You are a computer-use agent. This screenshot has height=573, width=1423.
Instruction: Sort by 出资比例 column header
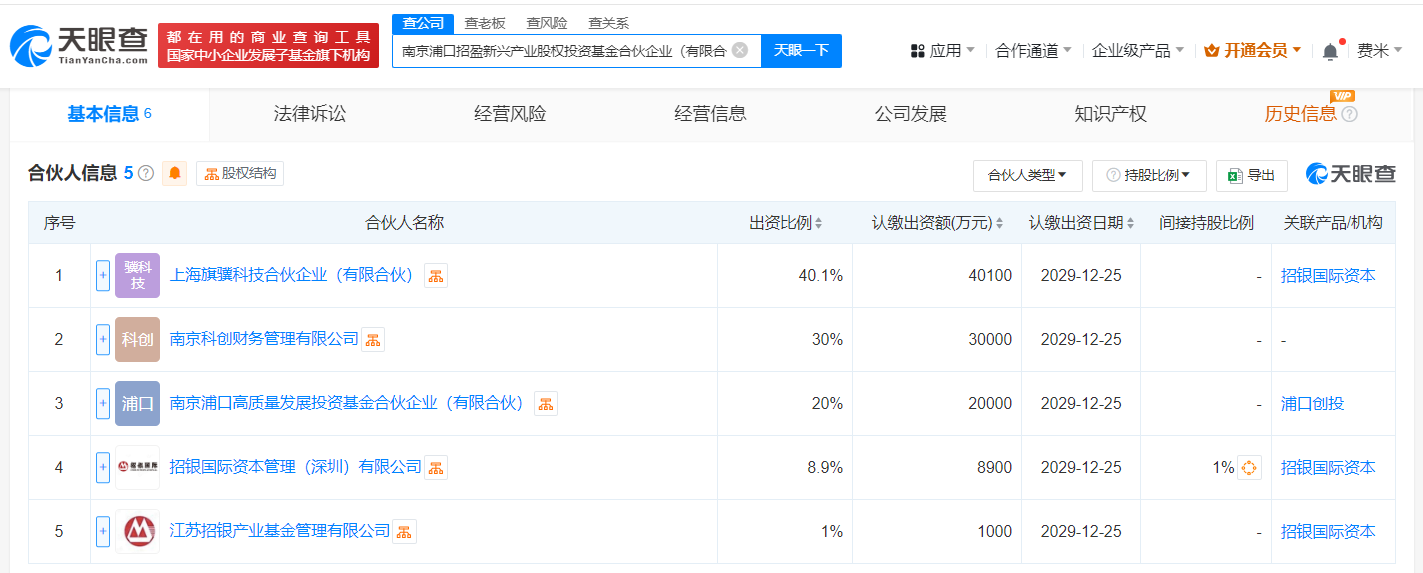785,223
